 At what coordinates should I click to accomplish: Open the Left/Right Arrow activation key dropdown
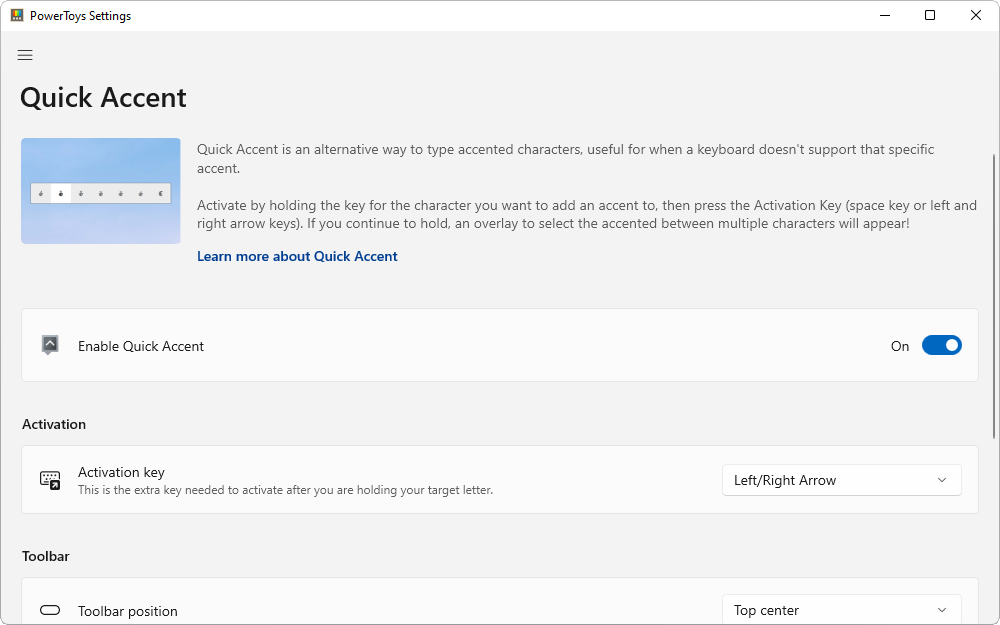[841, 480]
